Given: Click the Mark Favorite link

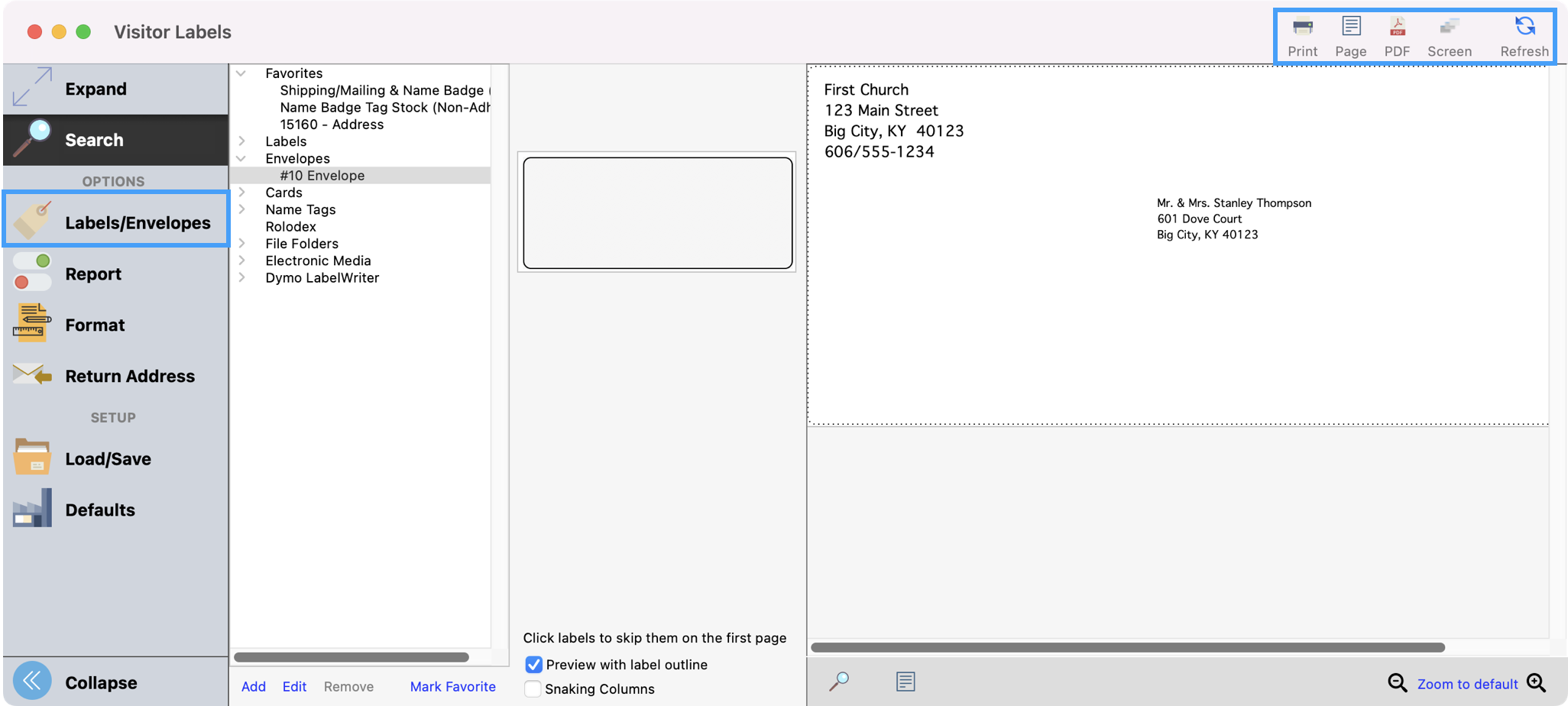Looking at the screenshot, I should coord(452,687).
